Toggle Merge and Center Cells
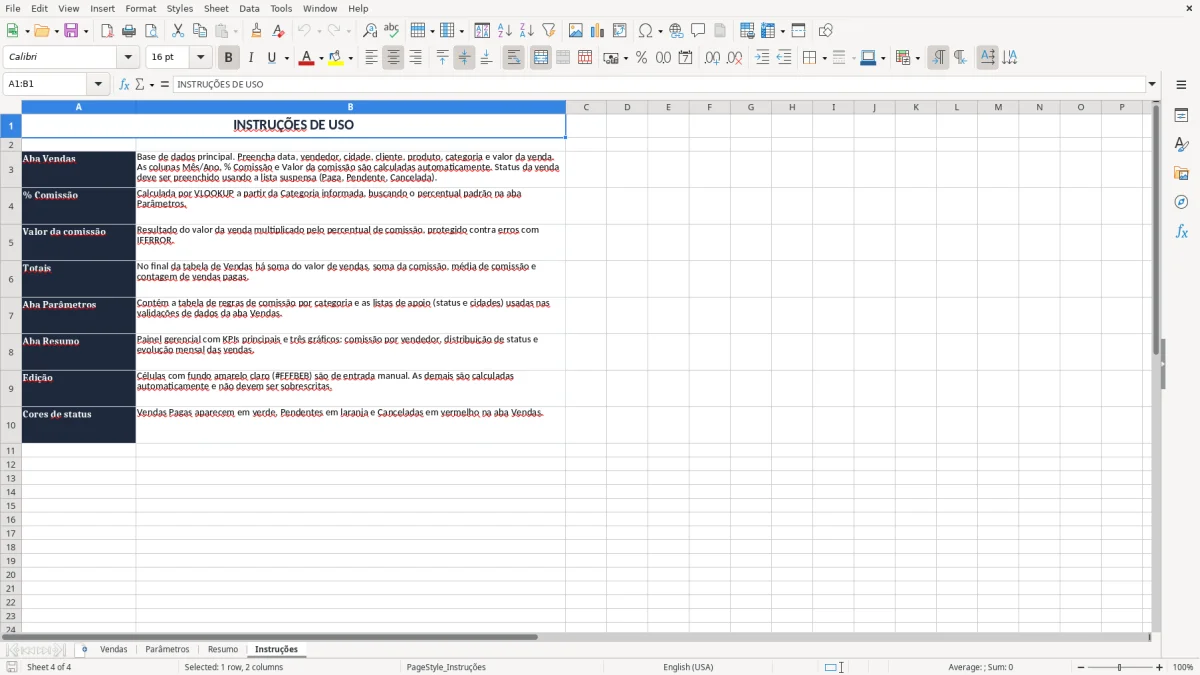 pyautogui.click(x=540, y=58)
